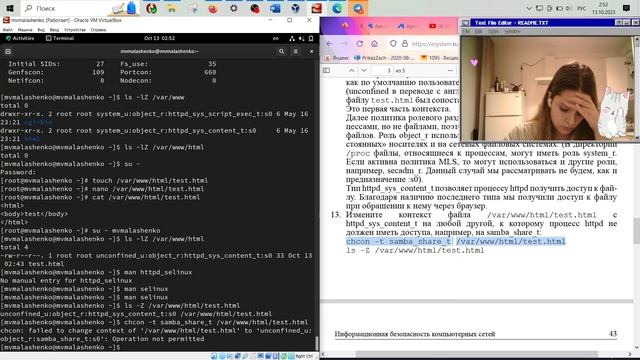Screen dimensions: 640x360
Task: Click the Firefox home button
Action: pyautogui.click(x=374, y=44)
